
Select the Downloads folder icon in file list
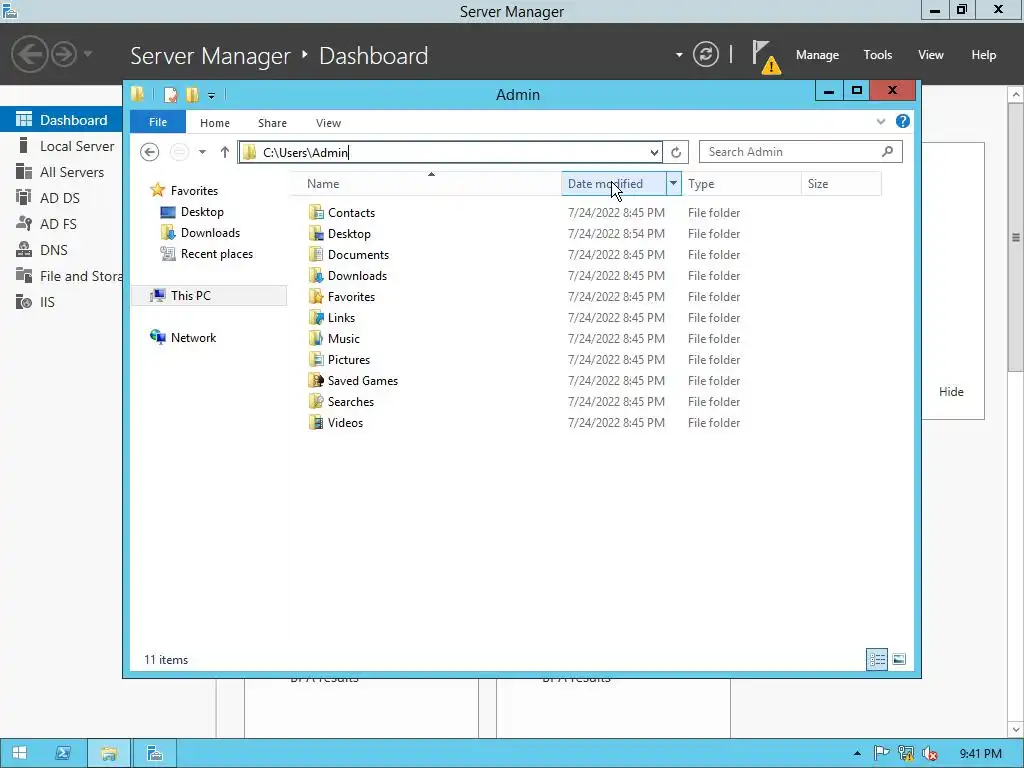pos(316,275)
